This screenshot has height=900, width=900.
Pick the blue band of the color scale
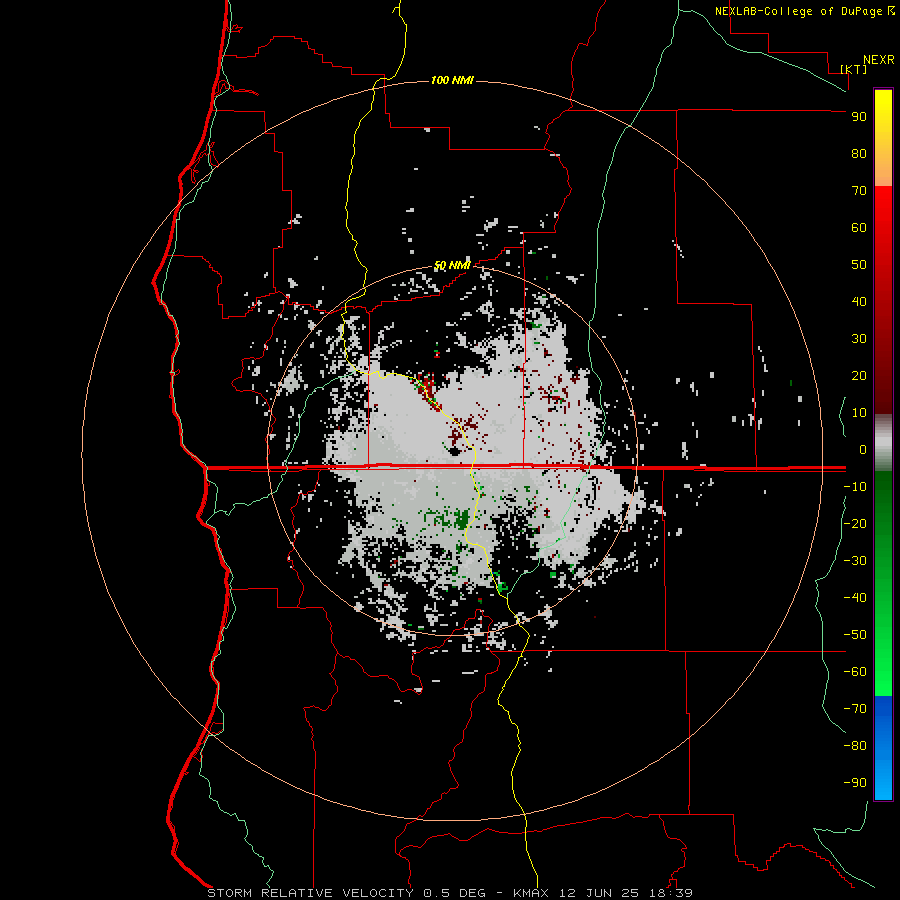tap(883, 747)
